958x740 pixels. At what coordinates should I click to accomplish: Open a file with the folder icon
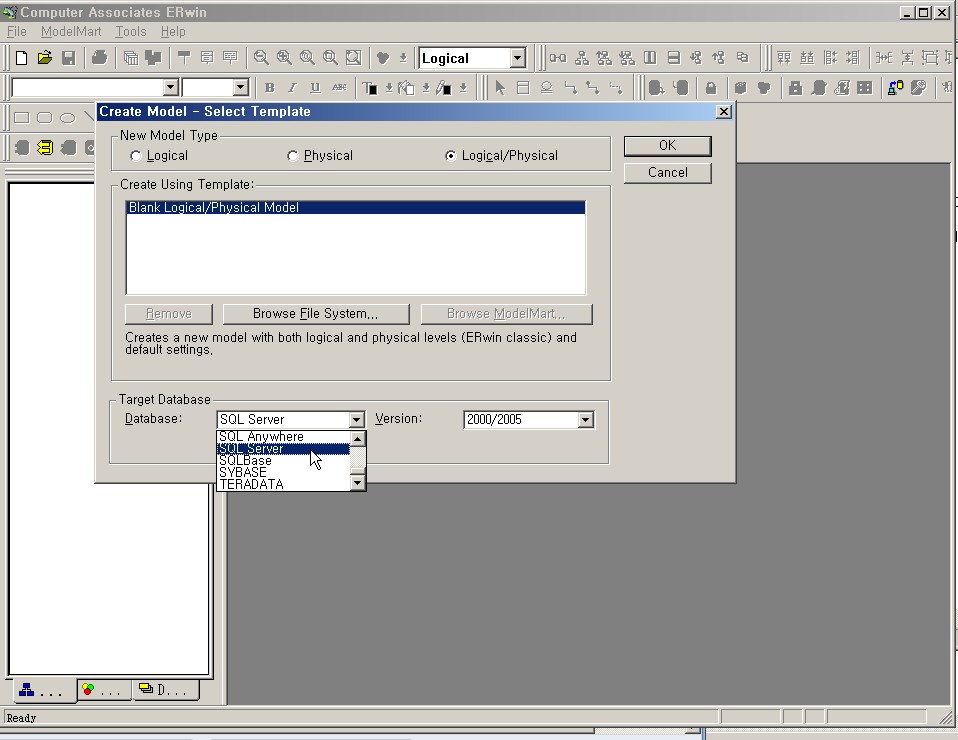tap(45, 58)
